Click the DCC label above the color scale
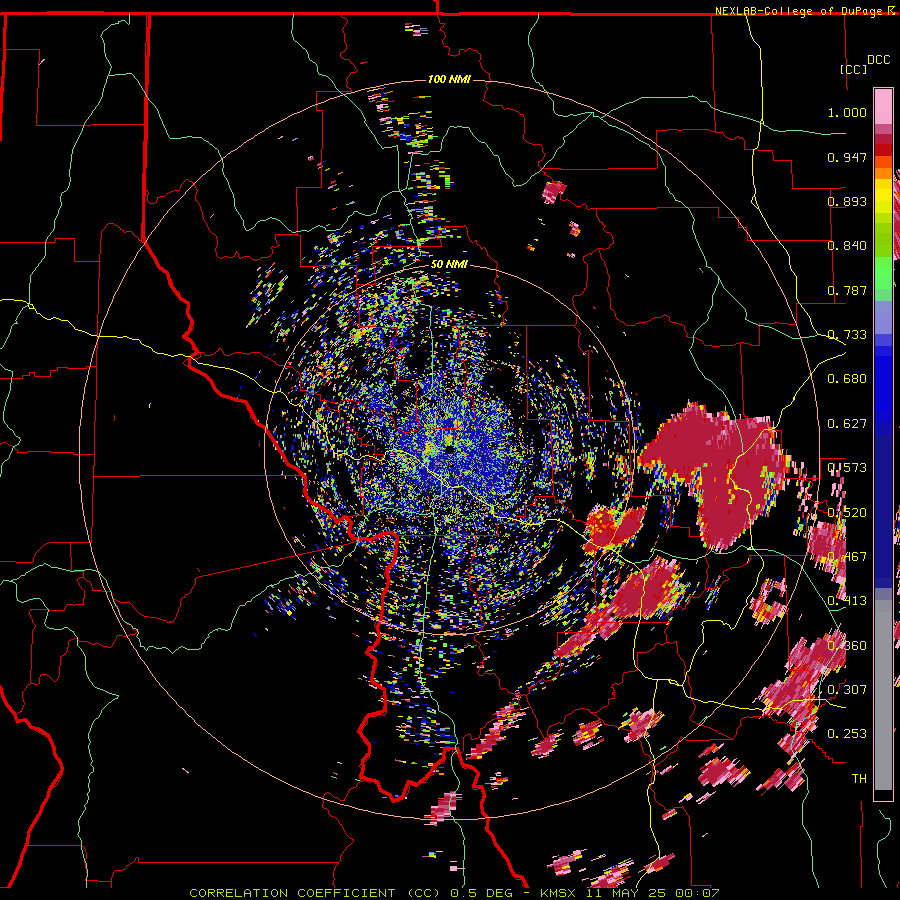This screenshot has width=900, height=900. pos(878,60)
